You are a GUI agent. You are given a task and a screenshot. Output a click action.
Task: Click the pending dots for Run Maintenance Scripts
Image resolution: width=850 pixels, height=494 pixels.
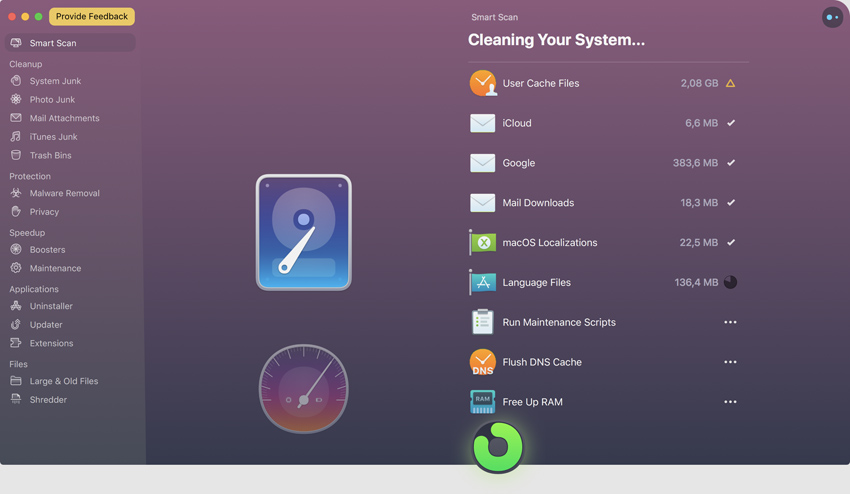tap(730, 322)
